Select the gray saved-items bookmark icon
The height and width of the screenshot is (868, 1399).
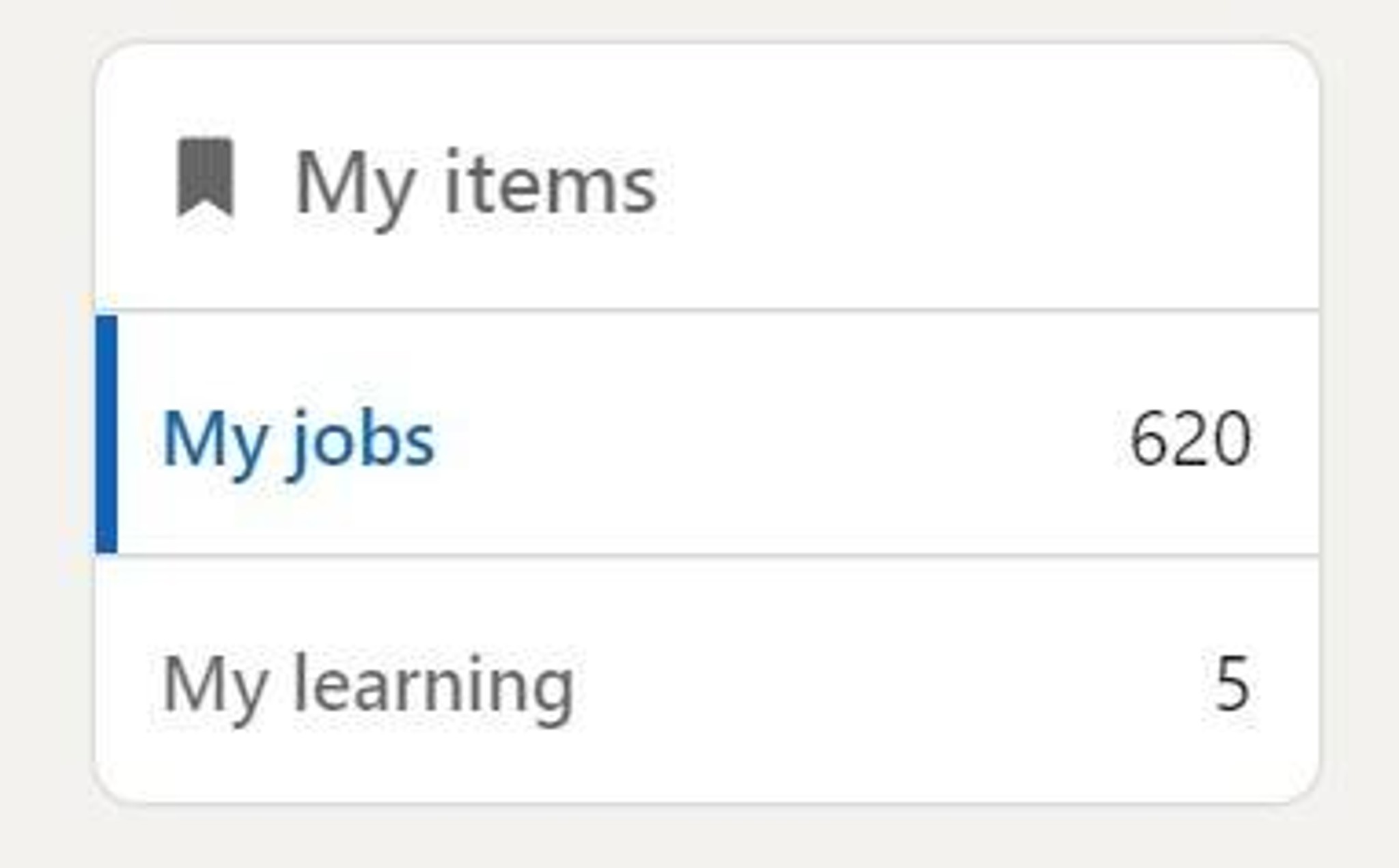pos(205,177)
